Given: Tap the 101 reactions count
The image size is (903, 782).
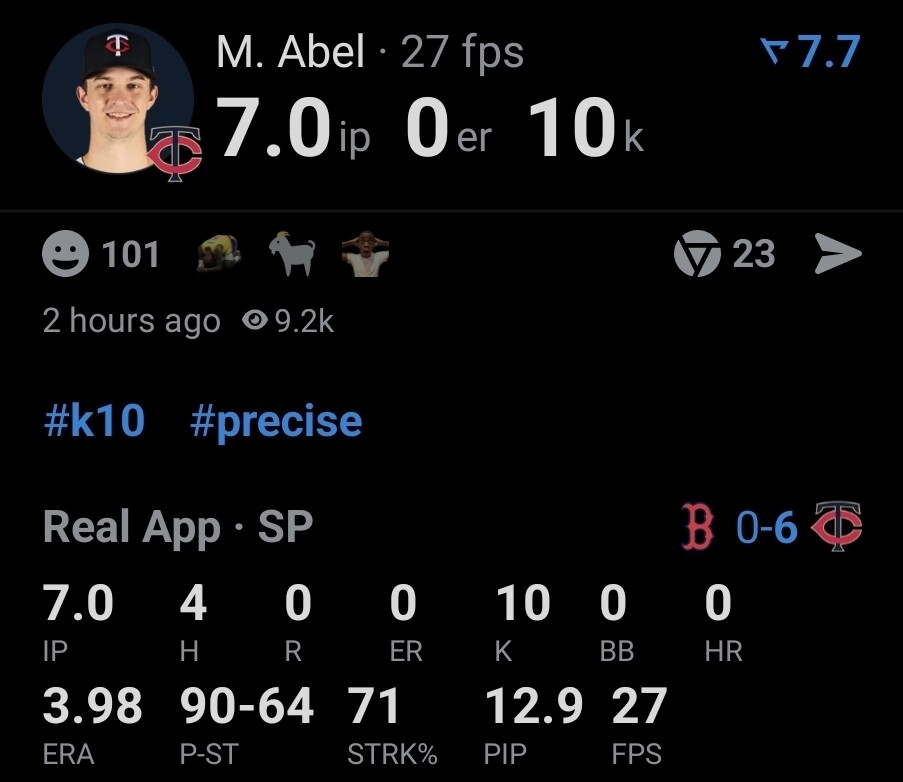Looking at the screenshot, I should click(x=130, y=255).
